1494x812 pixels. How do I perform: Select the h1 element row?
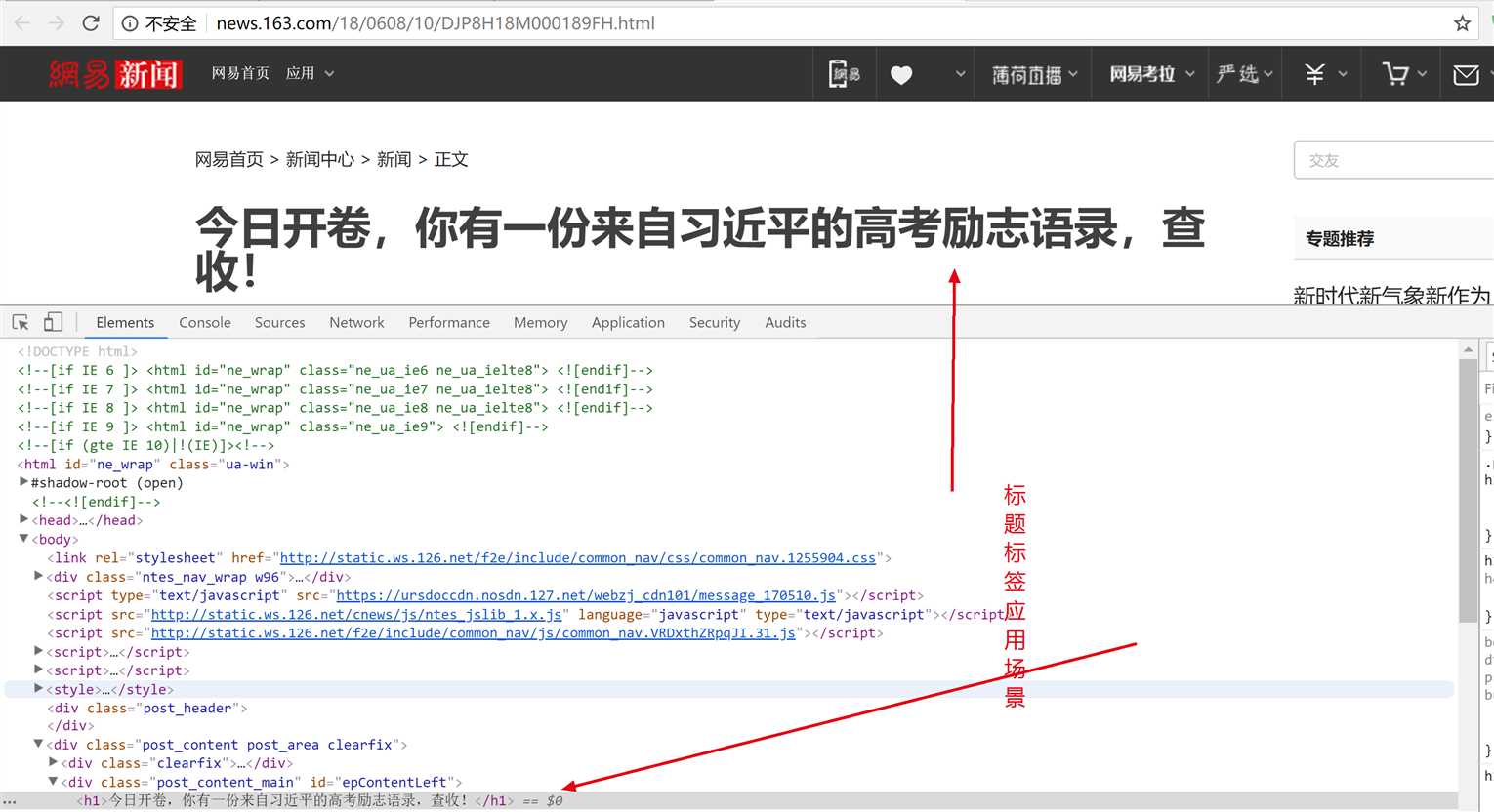(727, 800)
